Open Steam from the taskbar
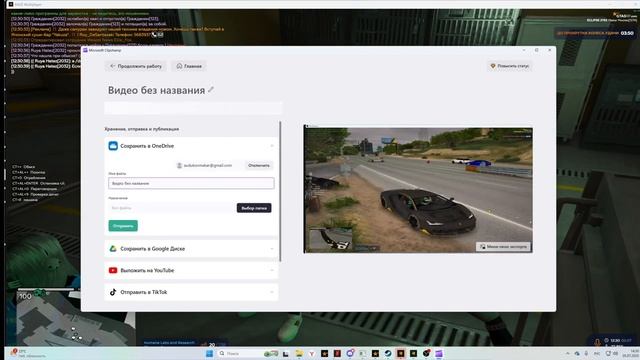Screen dimensions: 640x360 click(x=388, y=353)
